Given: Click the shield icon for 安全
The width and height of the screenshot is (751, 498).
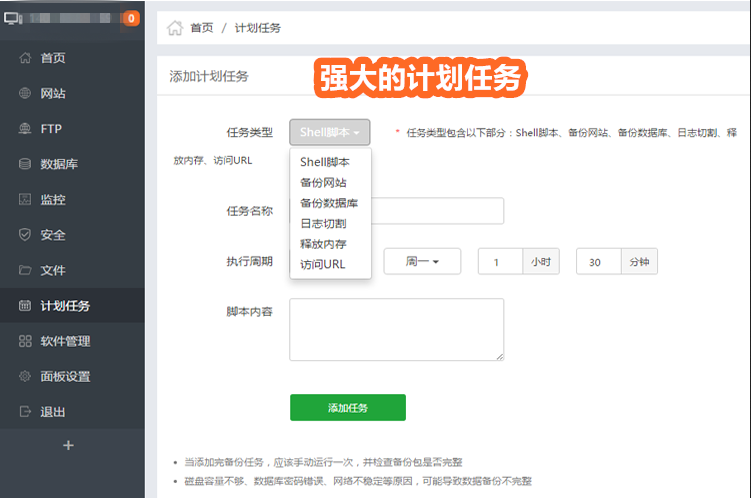Looking at the screenshot, I should click(25, 235).
